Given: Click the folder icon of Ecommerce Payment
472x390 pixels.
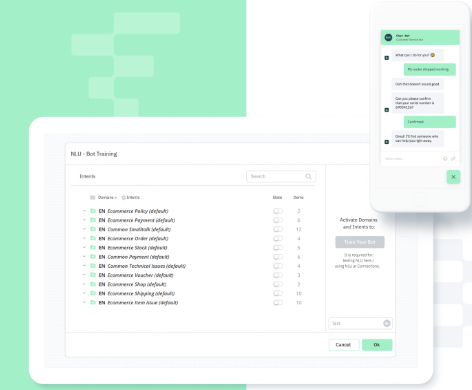Looking at the screenshot, I should pos(93,220).
